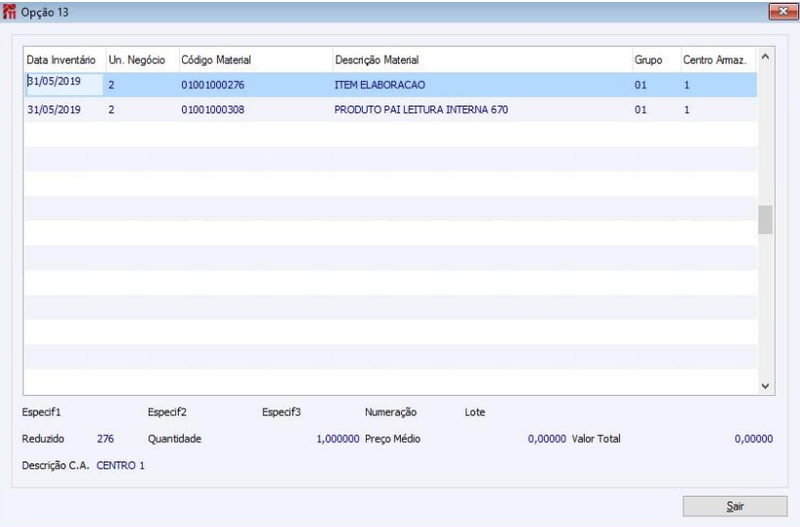
Task: Click the CENTRO 1 description value
Action: click(x=120, y=465)
